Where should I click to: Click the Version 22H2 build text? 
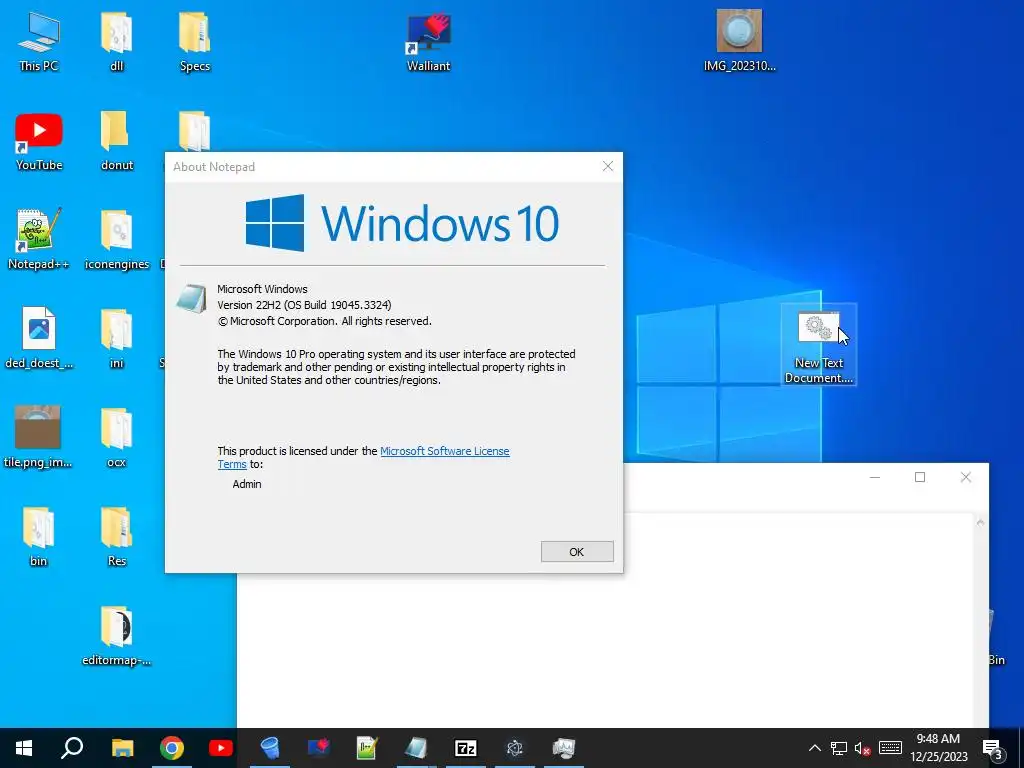304,305
